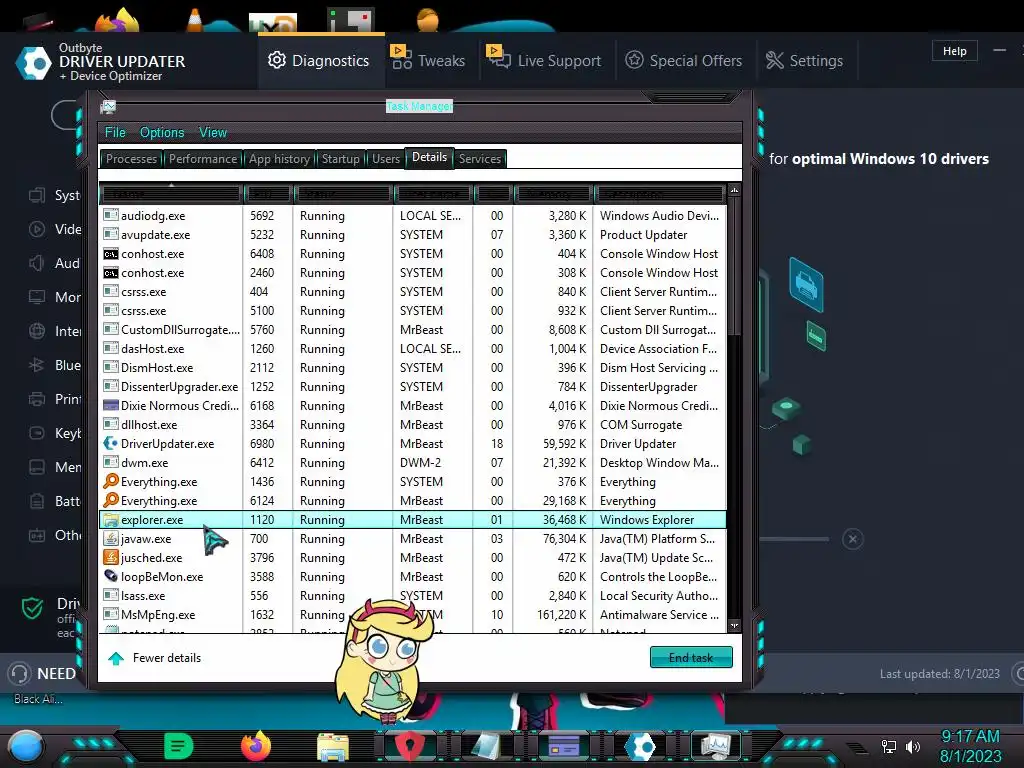Image resolution: width=1024 pixels, height=768 pixels.
Task: Select the lsass.exe process
Action: point(412,596)
